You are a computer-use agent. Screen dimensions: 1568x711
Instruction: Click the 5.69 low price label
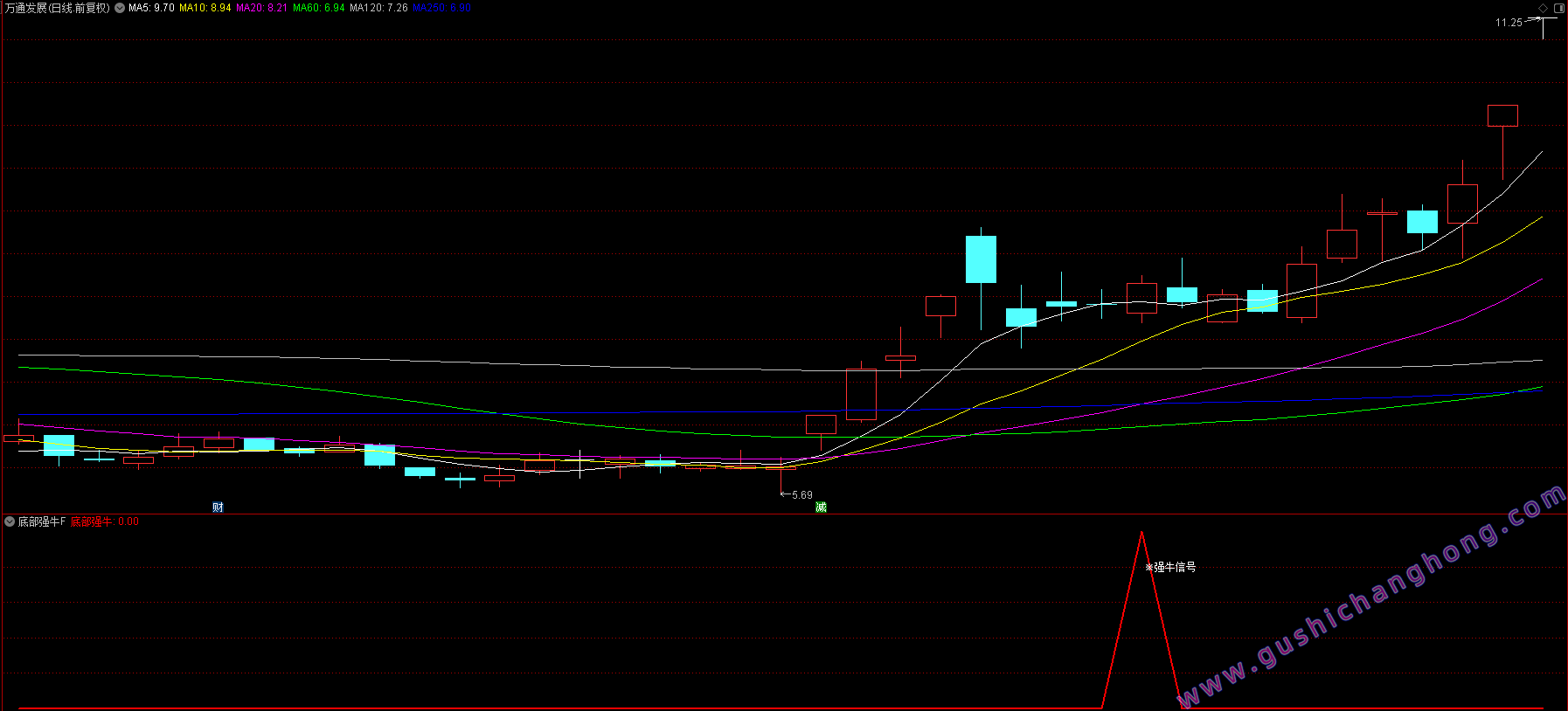coord(802,495)
